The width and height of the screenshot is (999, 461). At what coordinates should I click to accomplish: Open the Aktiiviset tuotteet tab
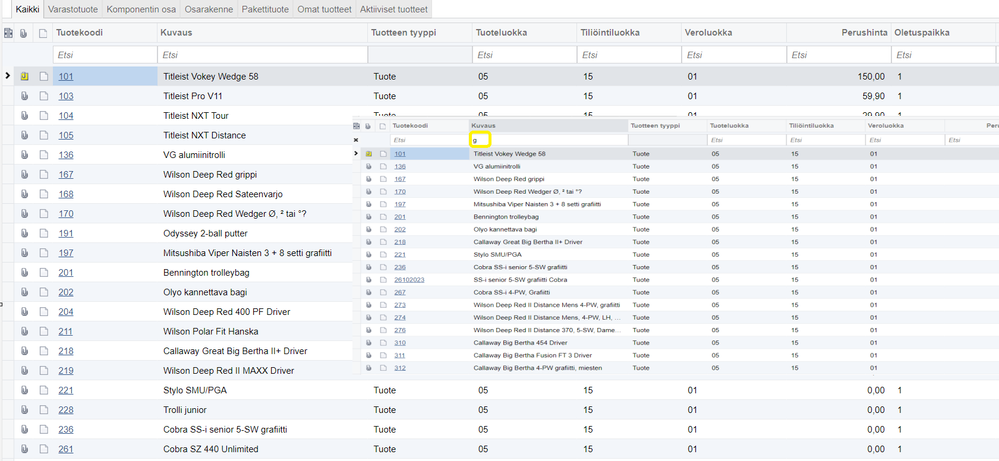(394, 10)
